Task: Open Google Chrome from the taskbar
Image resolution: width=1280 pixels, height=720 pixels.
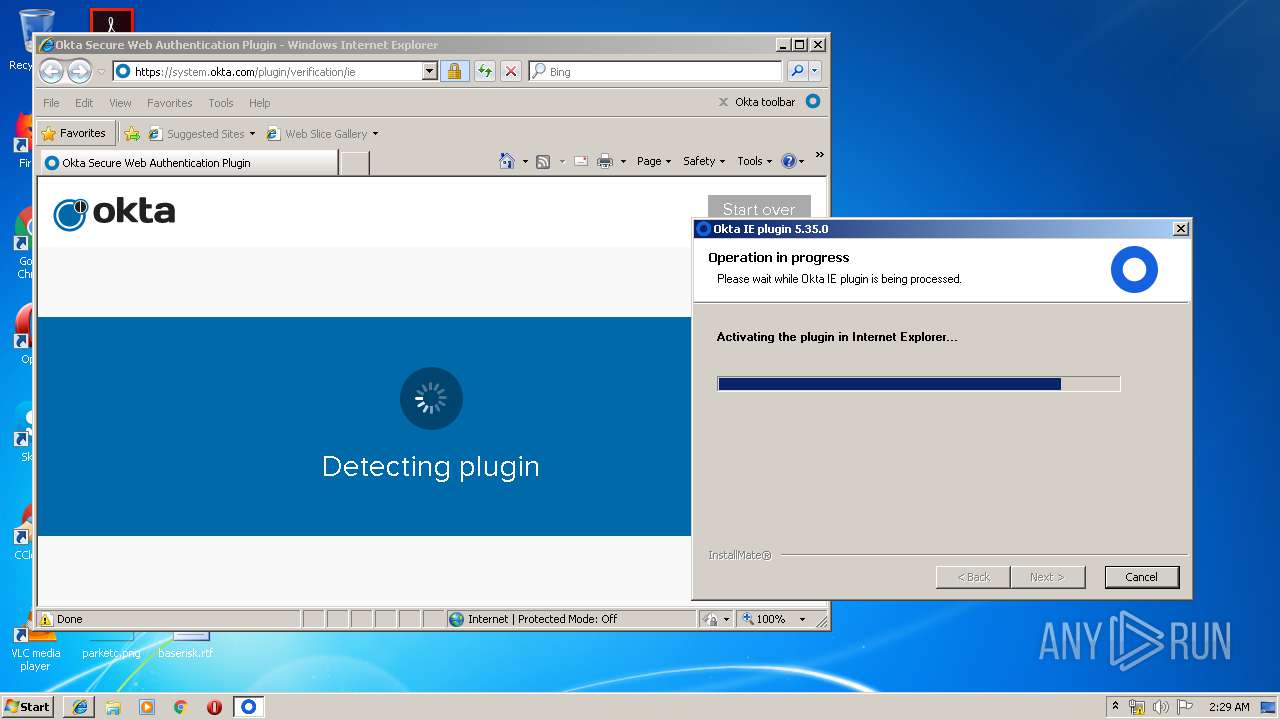Action: pos(181,706)
